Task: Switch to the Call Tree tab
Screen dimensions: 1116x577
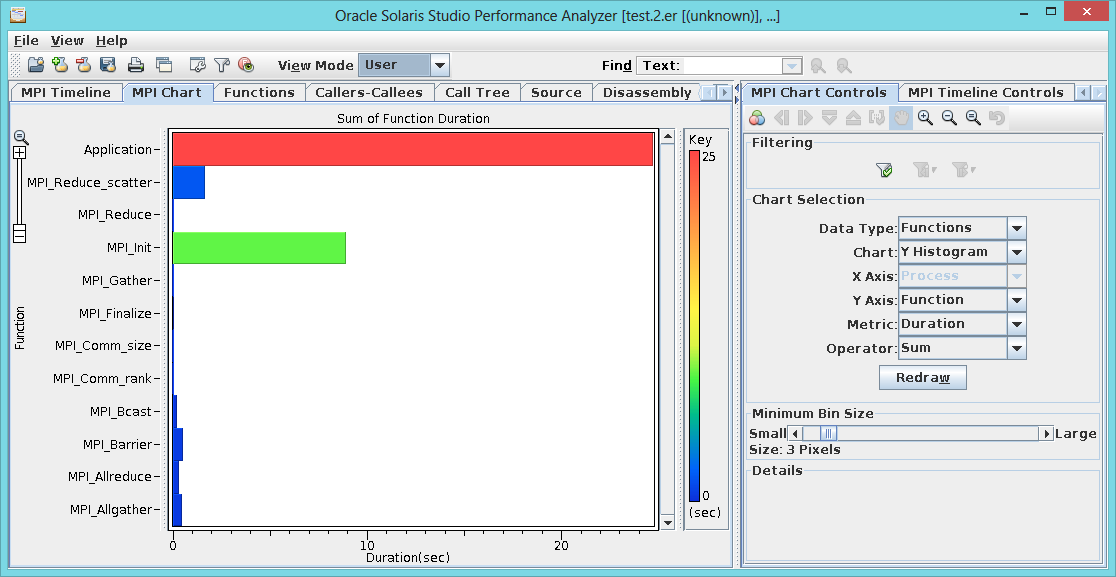Action: pos(477,92)
